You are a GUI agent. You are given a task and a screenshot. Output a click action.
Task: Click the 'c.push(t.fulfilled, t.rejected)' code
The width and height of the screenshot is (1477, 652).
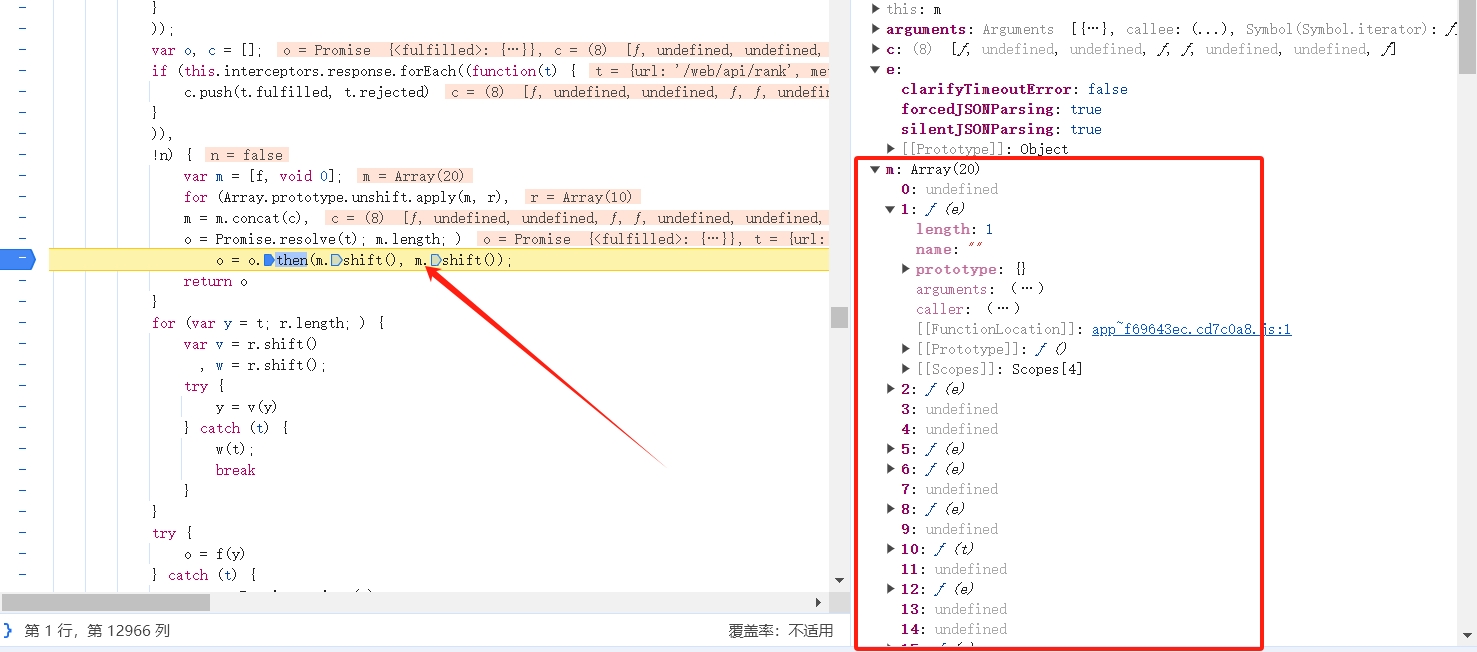coord(307,92)
